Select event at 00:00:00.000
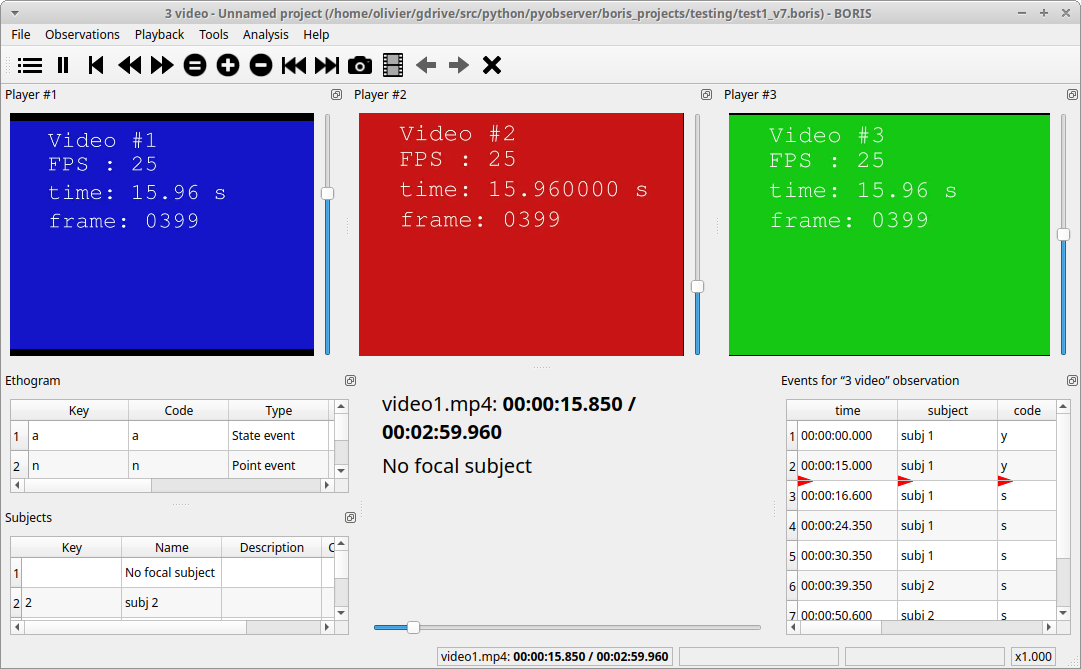This screenshot has height=669, width=1081. pos(847,435)
